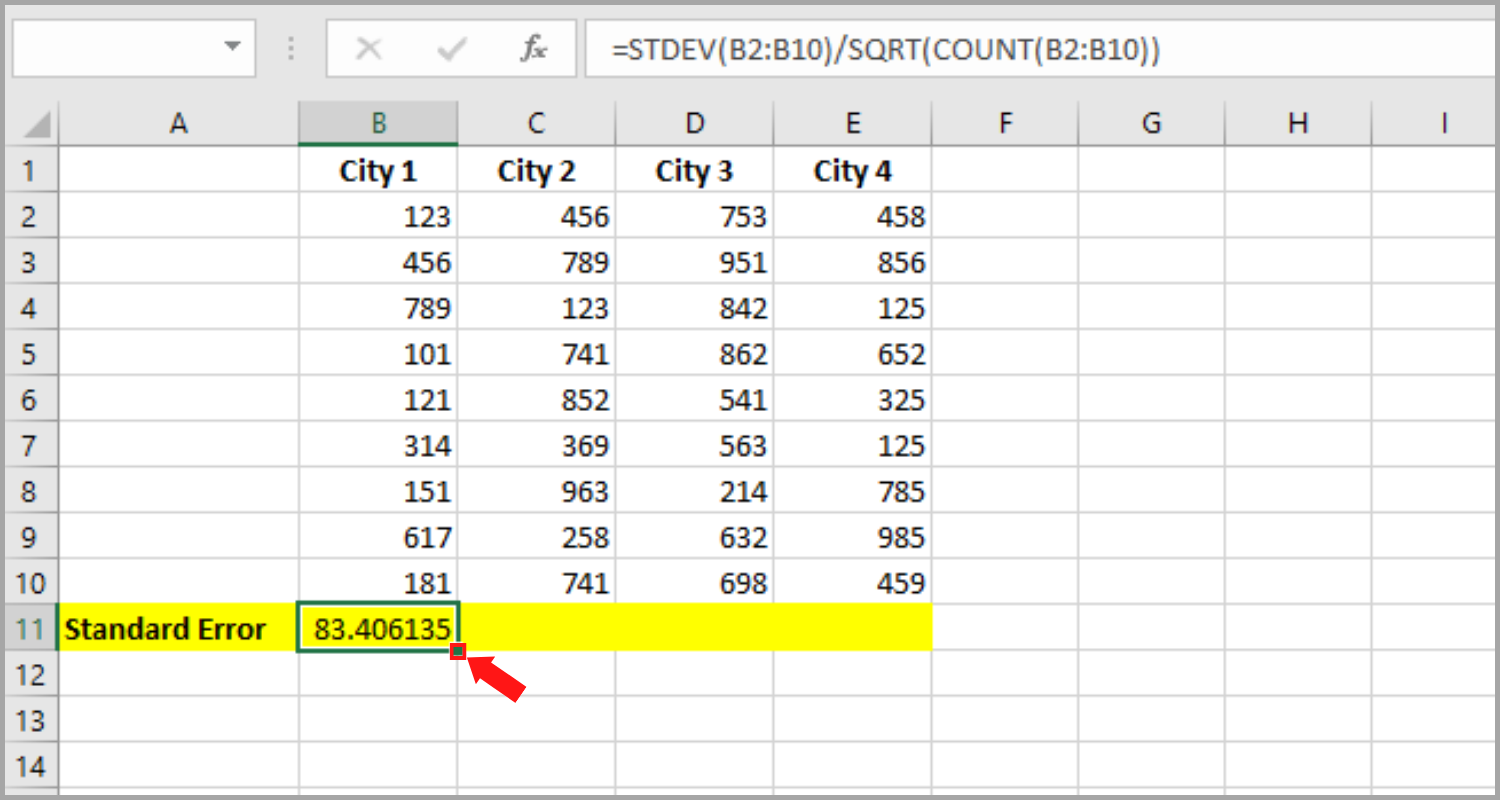Select column header E
The width and height of the screenshot is (1500, 800).
click(x=852, y=122)
